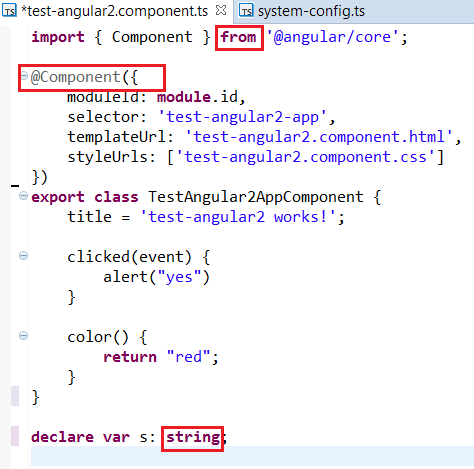
Task: Click the 'alert' function call
Action: [x=125, y=277]
